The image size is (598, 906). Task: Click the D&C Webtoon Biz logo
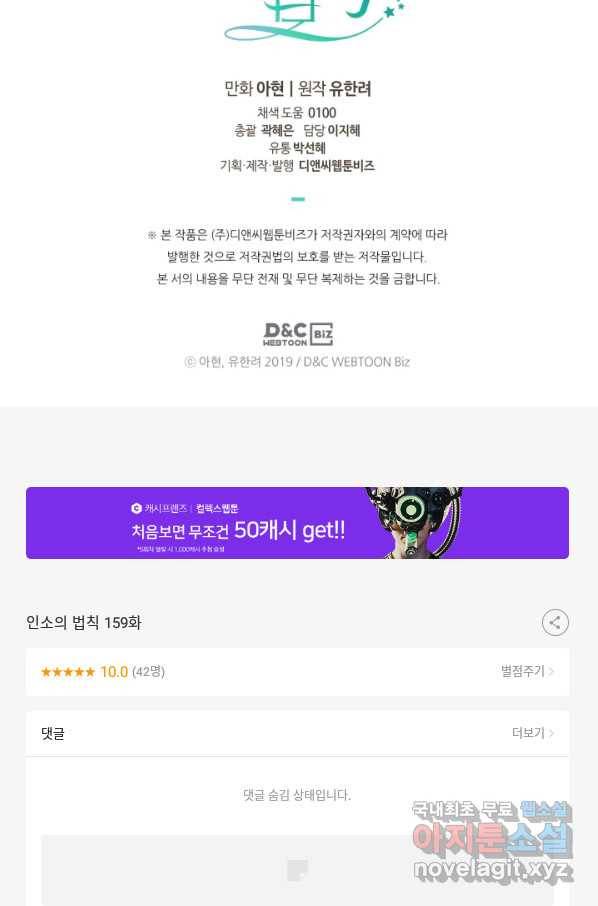298,335
